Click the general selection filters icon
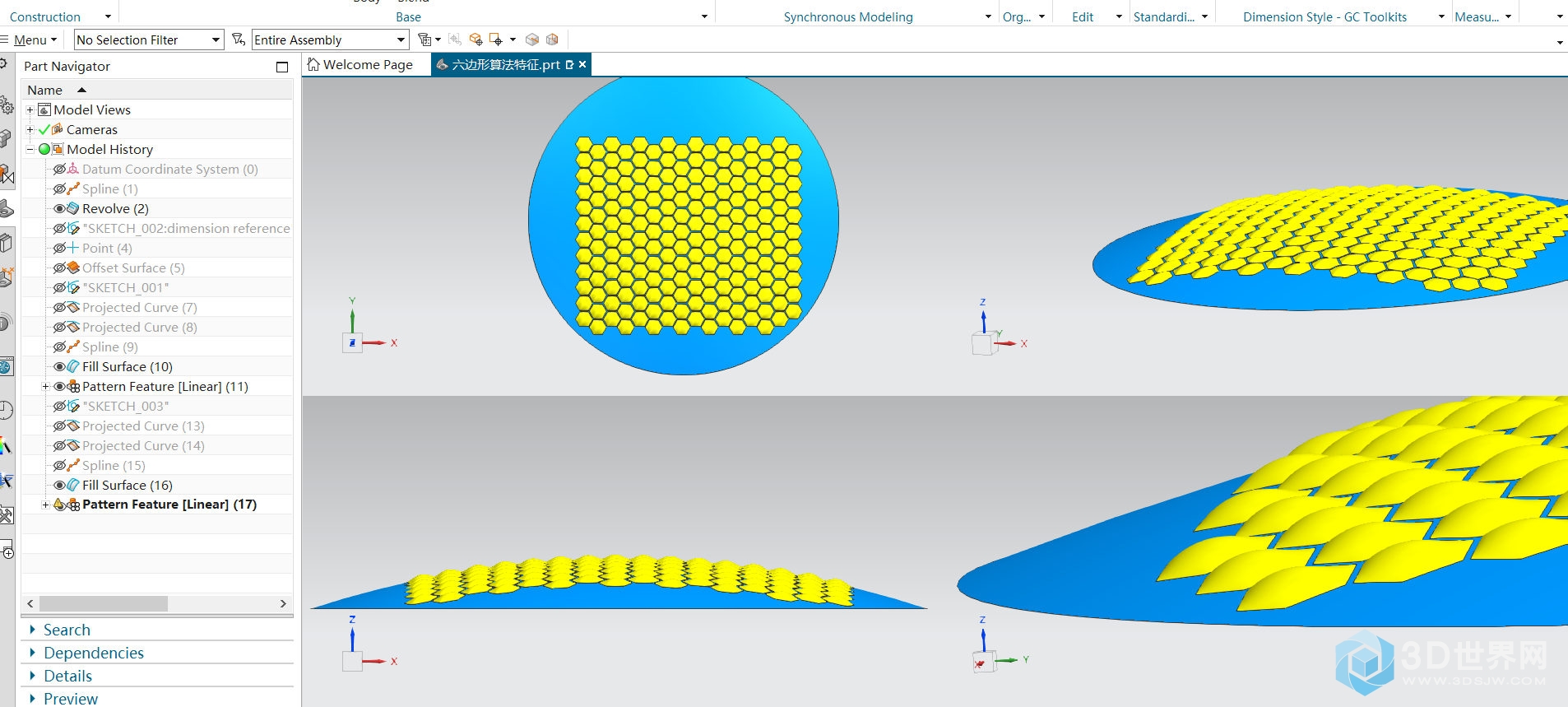This screenshot has width=1568, height=707. [424, 40]
